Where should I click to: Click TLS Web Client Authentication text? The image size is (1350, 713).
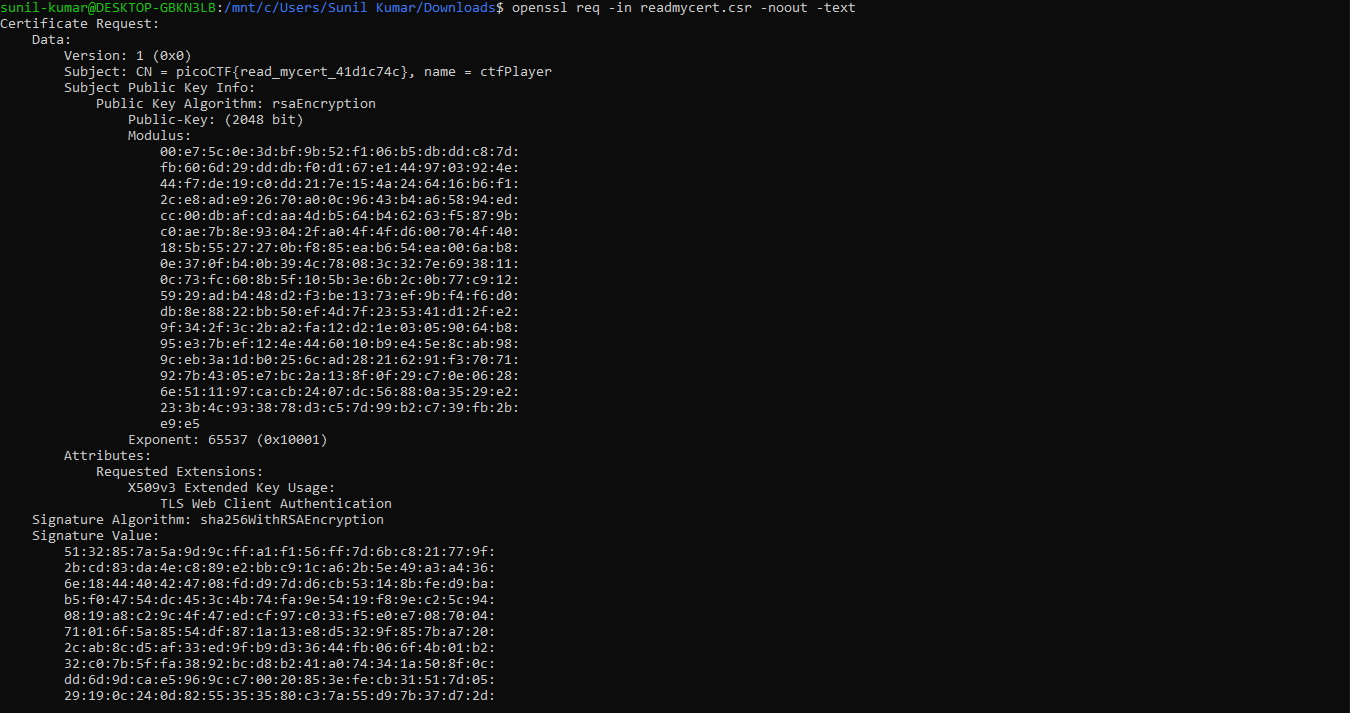[276, 504]
